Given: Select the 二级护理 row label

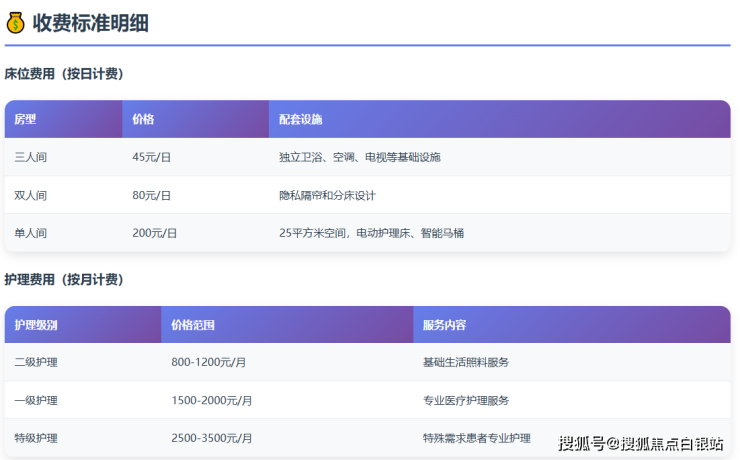Looking at the screenshot, I should [x=36, y=362].
